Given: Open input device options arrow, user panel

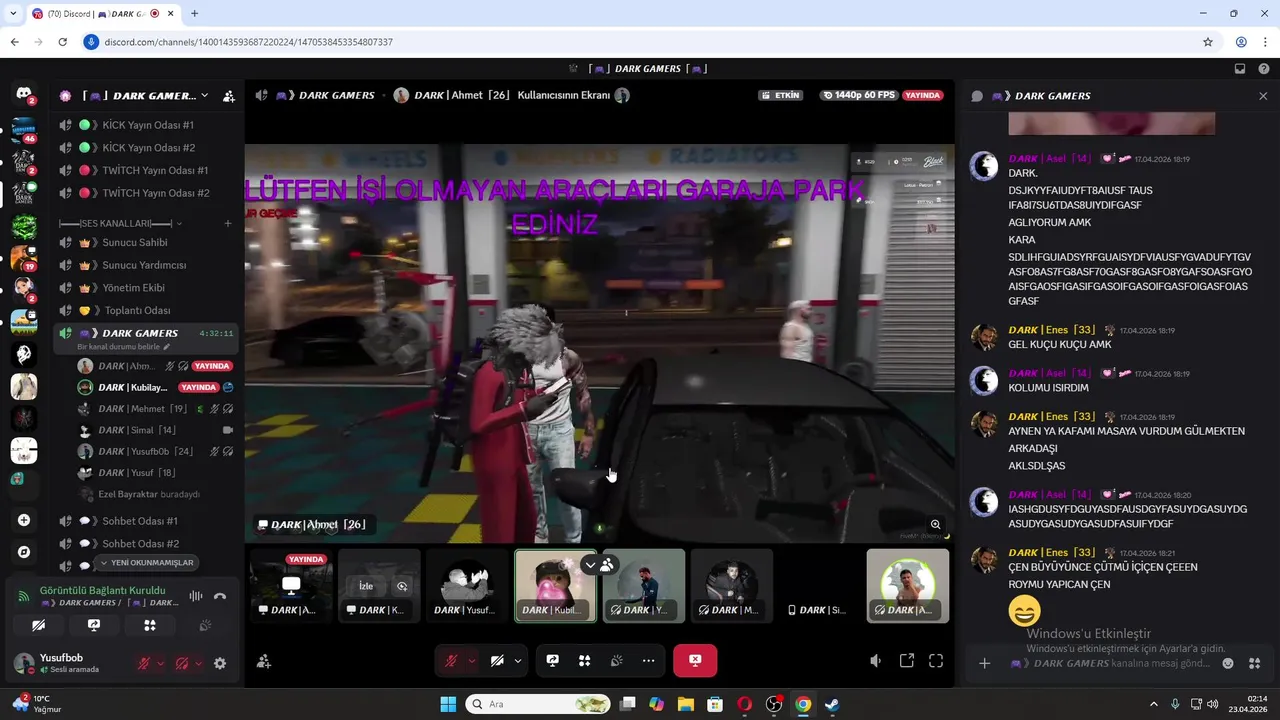Looking at the screenshot, I should [x=160, y=663].
